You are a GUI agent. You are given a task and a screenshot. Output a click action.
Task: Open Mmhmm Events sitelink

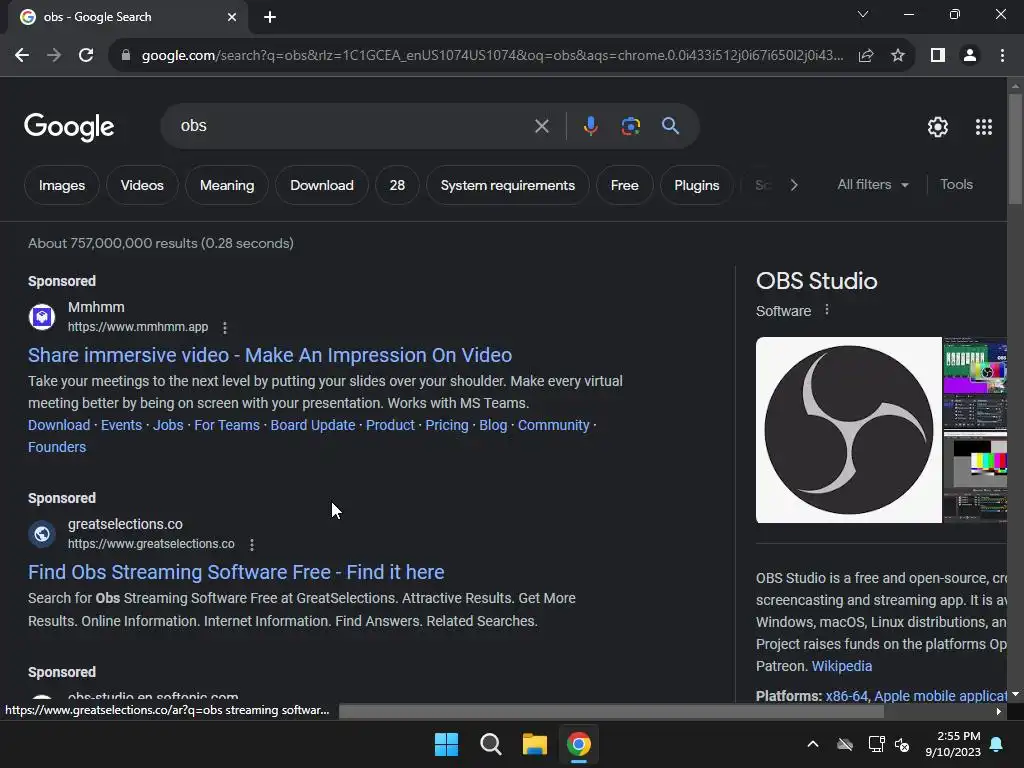coord(121,425)
